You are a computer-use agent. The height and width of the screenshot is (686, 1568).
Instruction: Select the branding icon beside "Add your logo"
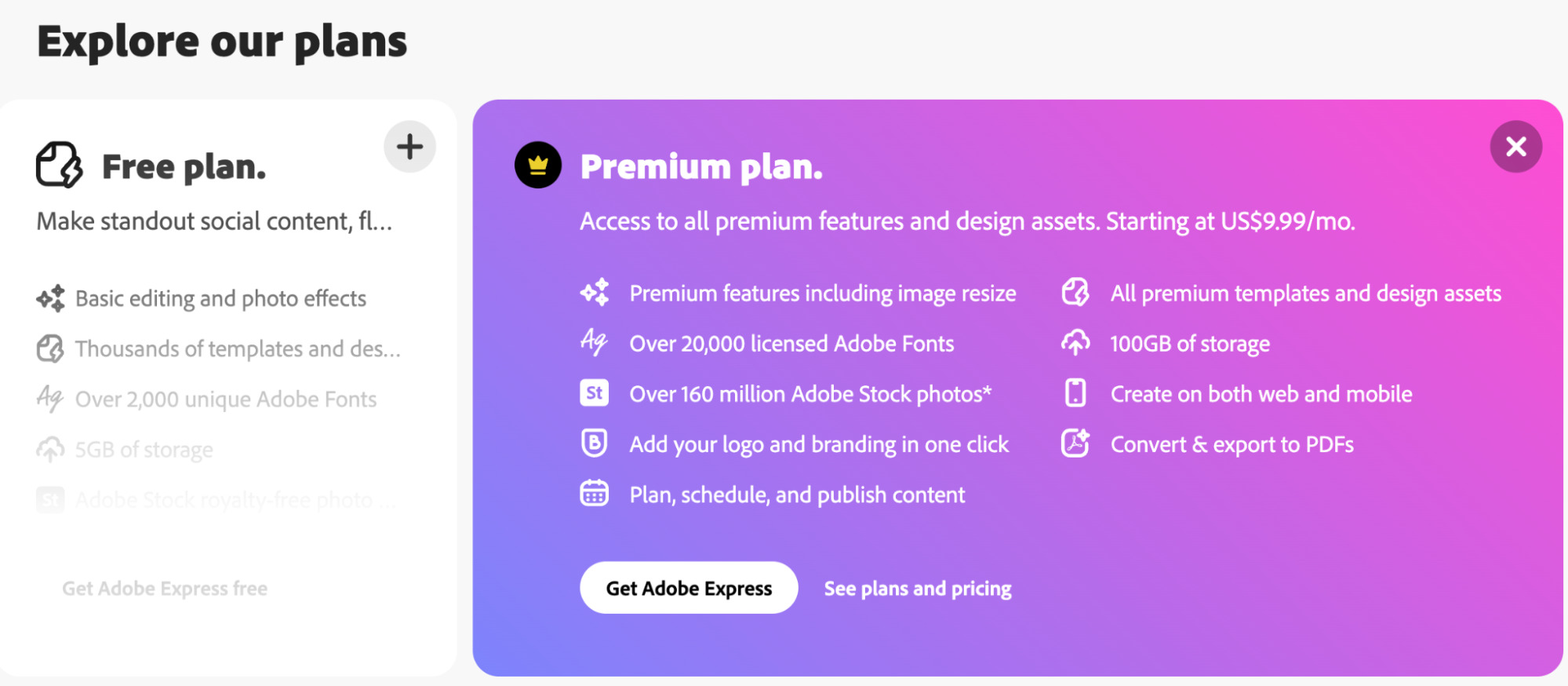point(594,443)
